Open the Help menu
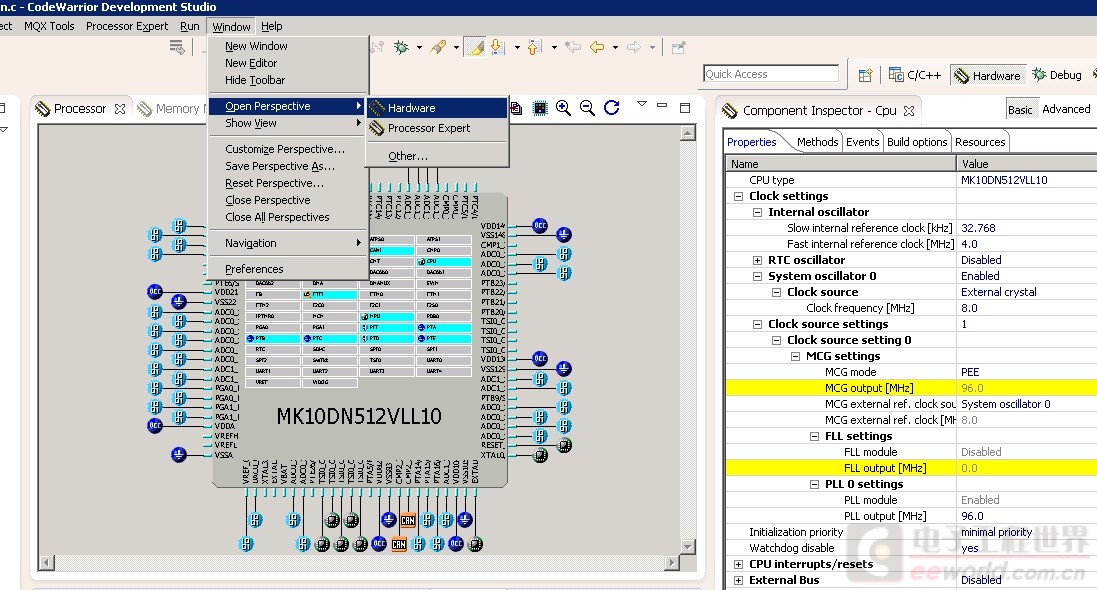The height and width of the screenshot is (590, 1097). [x=271, y=27]
